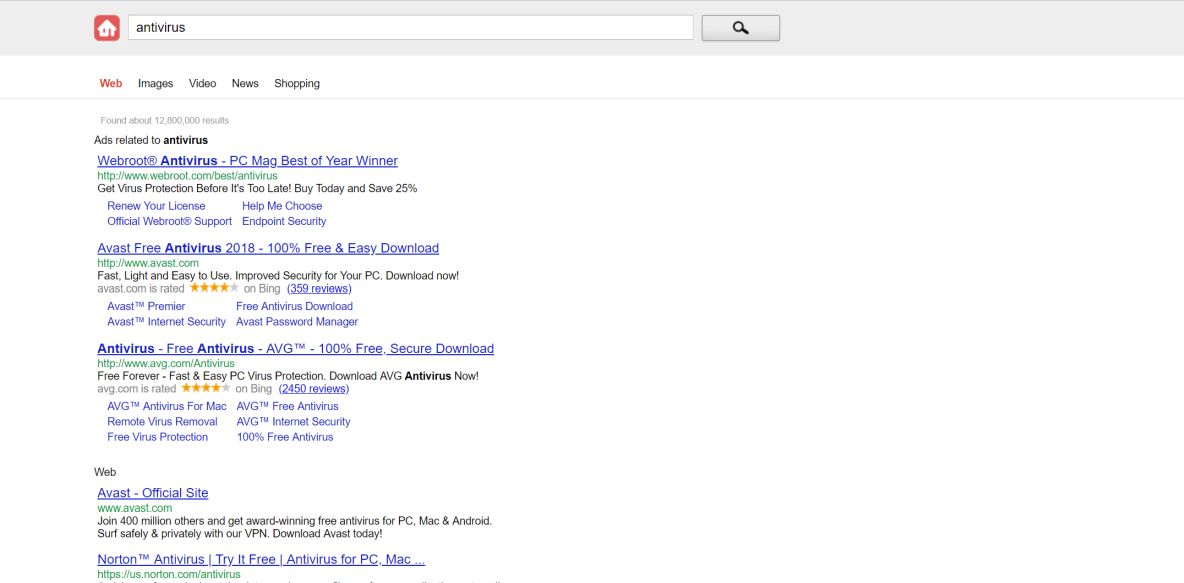Open 'Endpoint Security' sitelink
This screenshot has height=583, width=1184.
click(284, 221)
